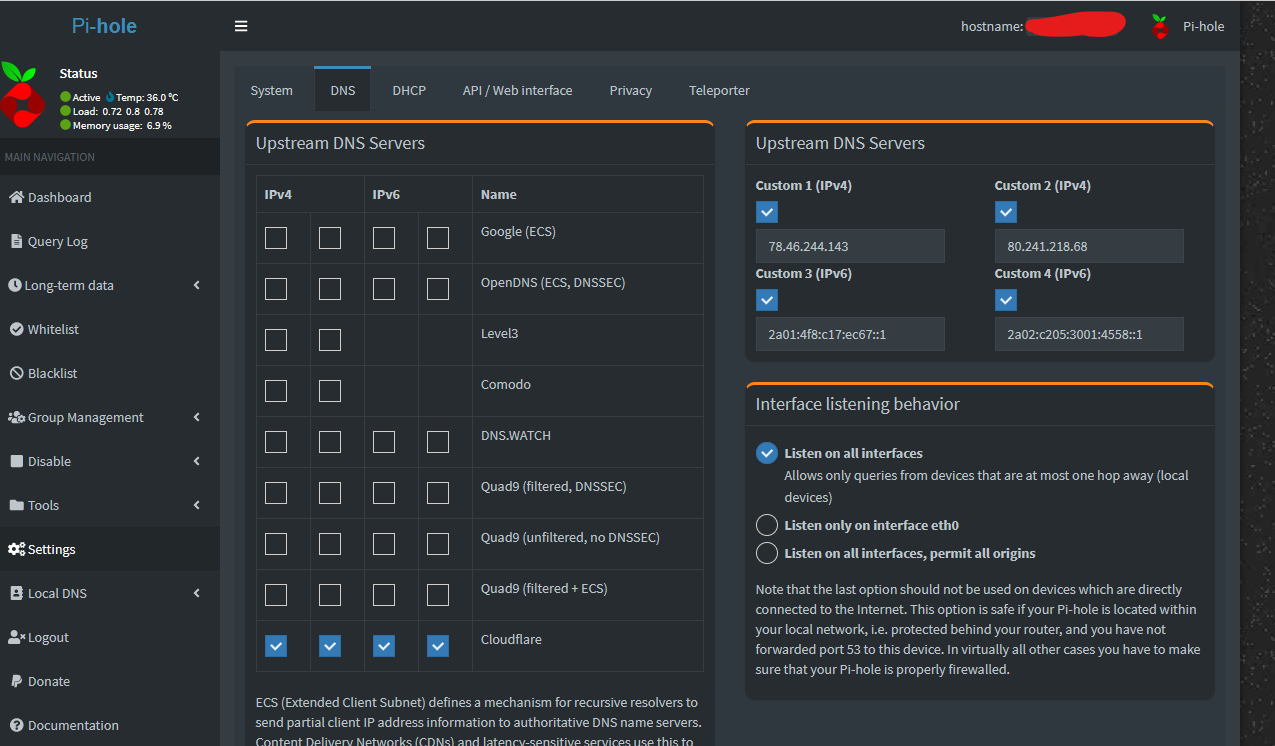
Task: Enable the first DNS.WATCH IPv6 checkbox
Action: (x=384, y=442)
